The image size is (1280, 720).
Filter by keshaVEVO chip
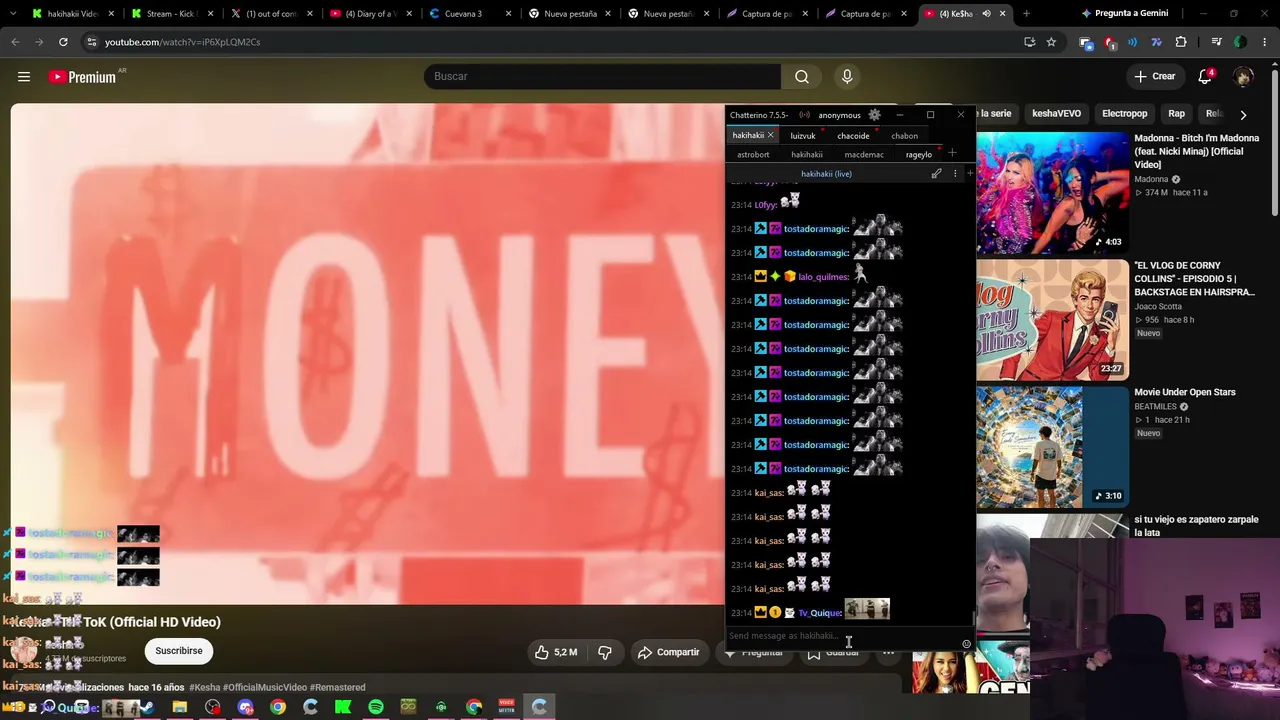pos(1056,114)
